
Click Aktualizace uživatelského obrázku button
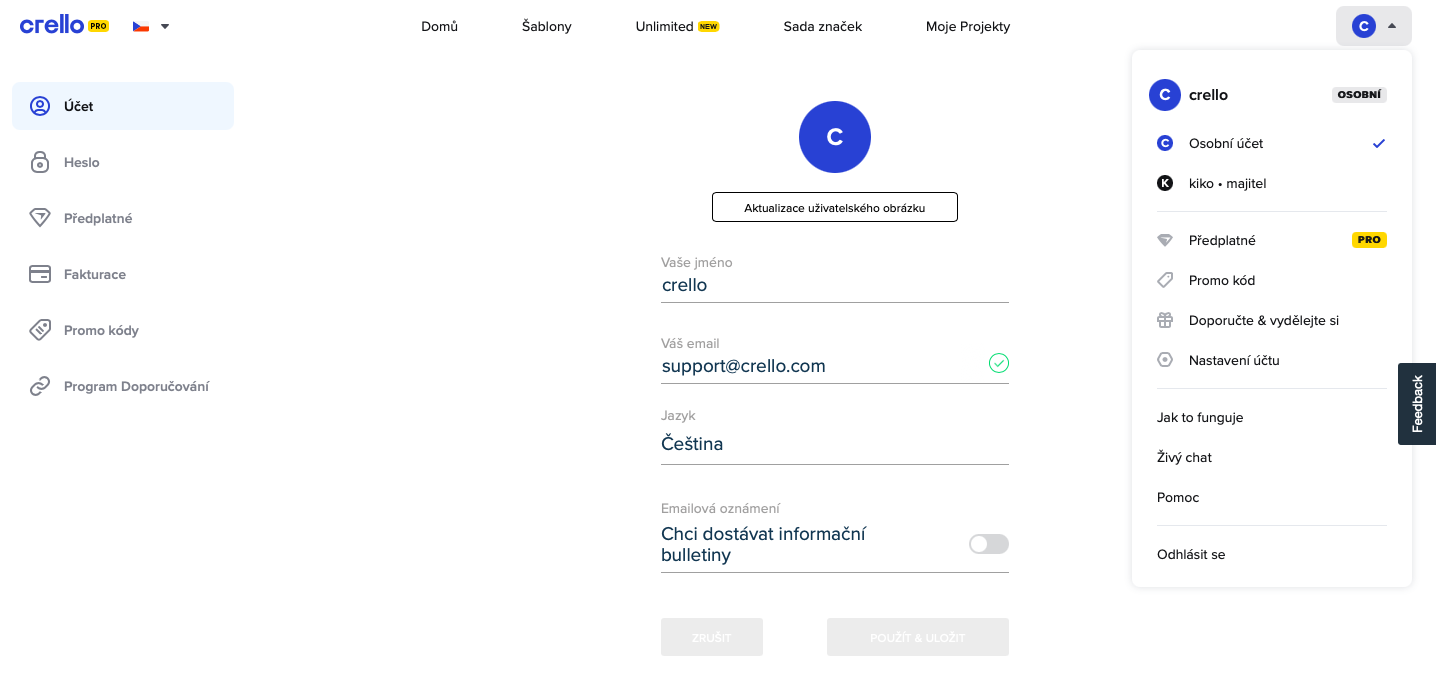point(835,207)
